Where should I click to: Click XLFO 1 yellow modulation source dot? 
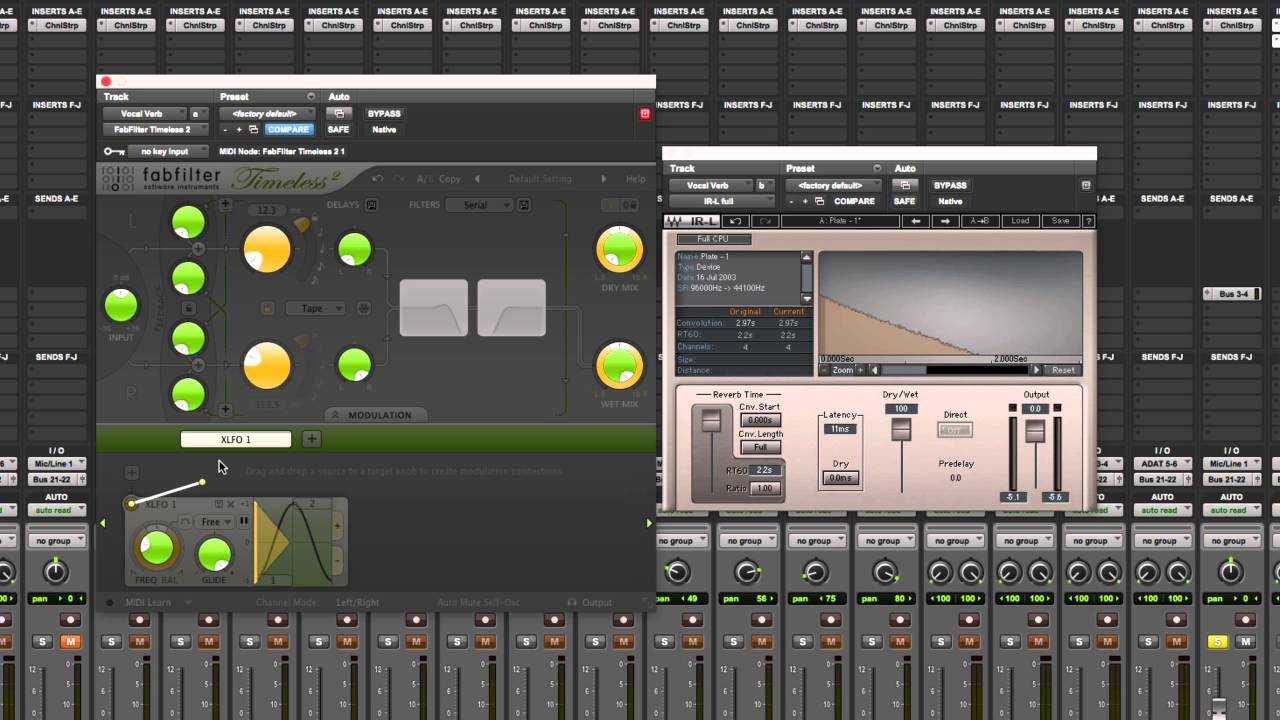[x=131, y=503]
